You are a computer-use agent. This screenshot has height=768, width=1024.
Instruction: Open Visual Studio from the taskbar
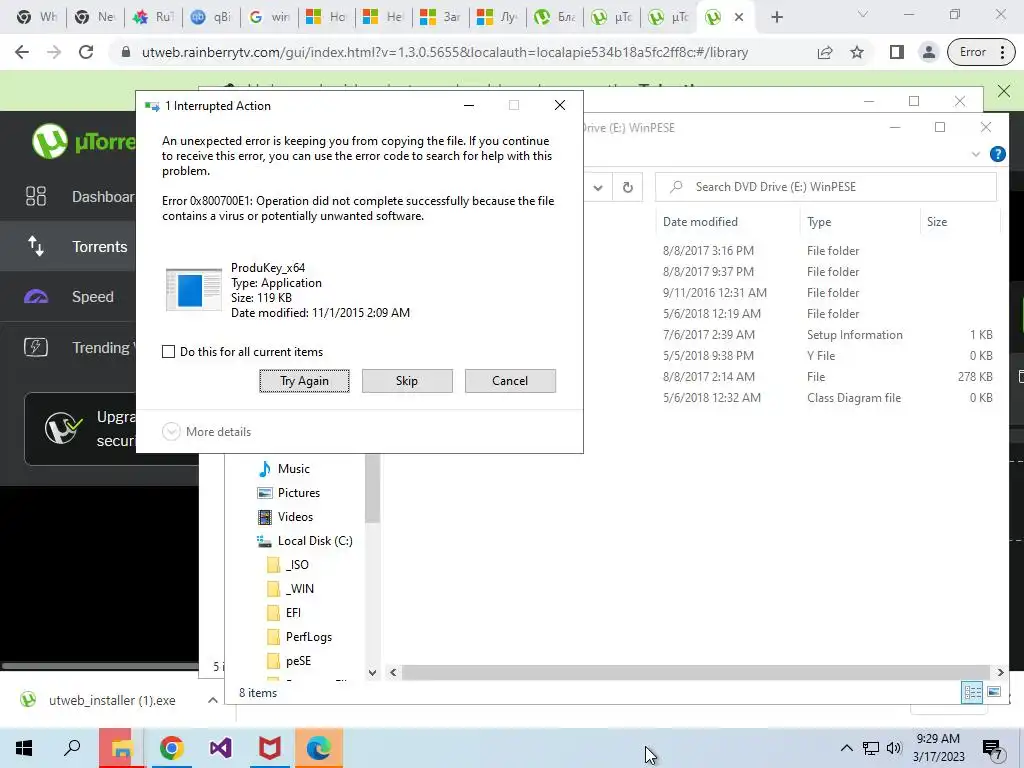point(220,748)
